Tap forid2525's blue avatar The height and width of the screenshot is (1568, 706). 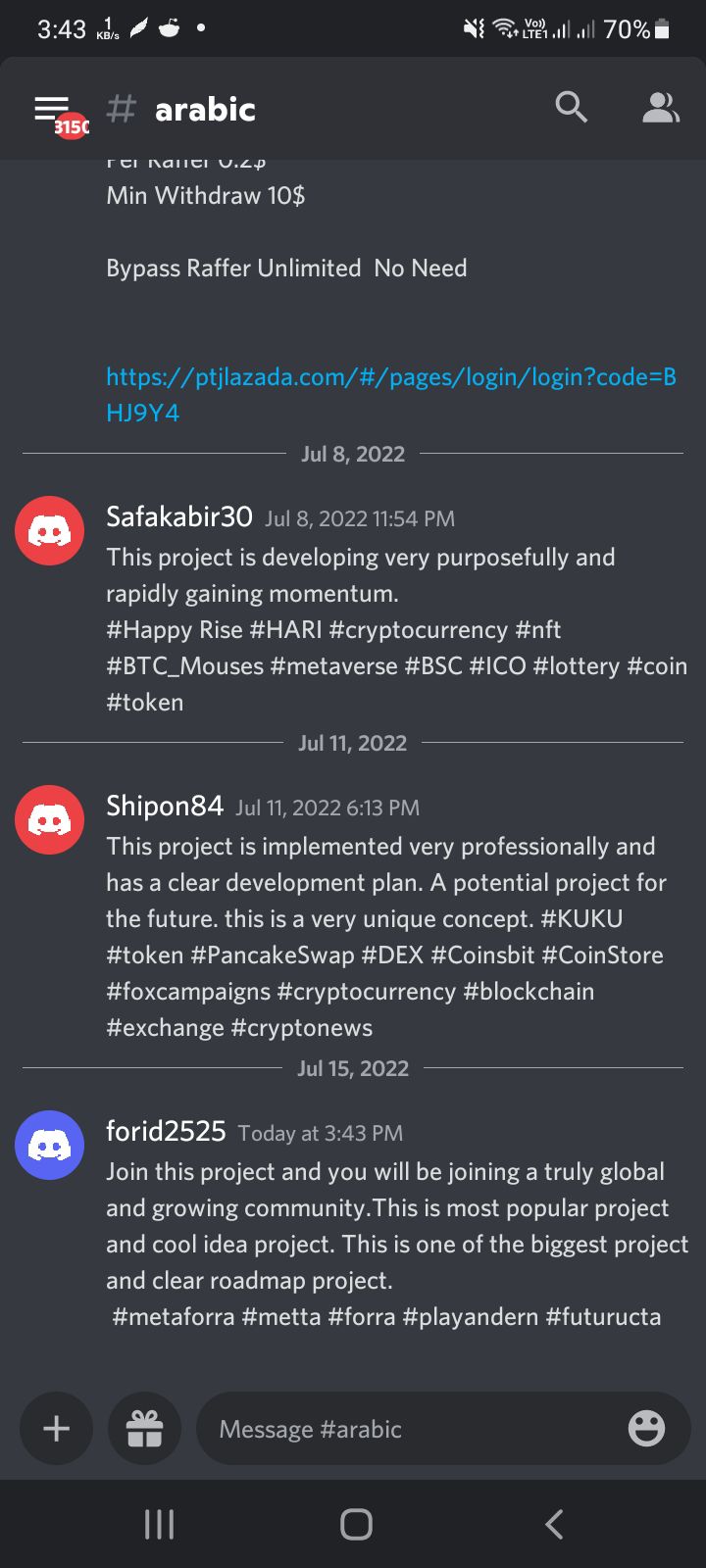point(49,1145)
